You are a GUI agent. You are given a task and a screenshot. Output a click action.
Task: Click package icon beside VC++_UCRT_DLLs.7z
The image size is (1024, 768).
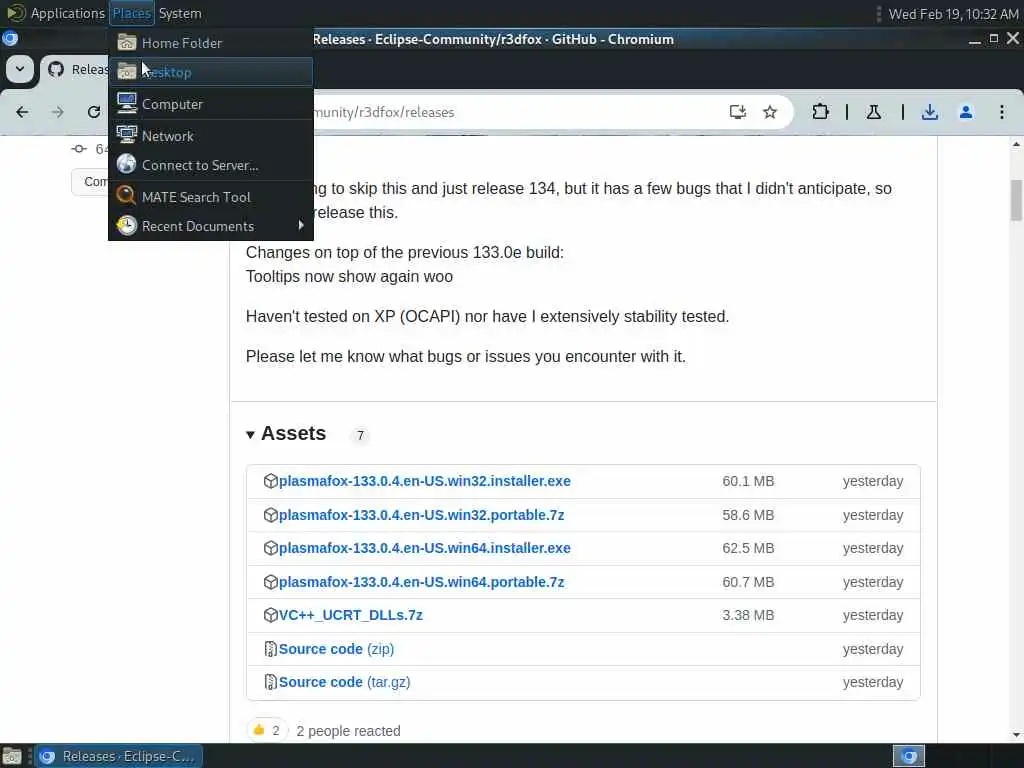point(270,615)
